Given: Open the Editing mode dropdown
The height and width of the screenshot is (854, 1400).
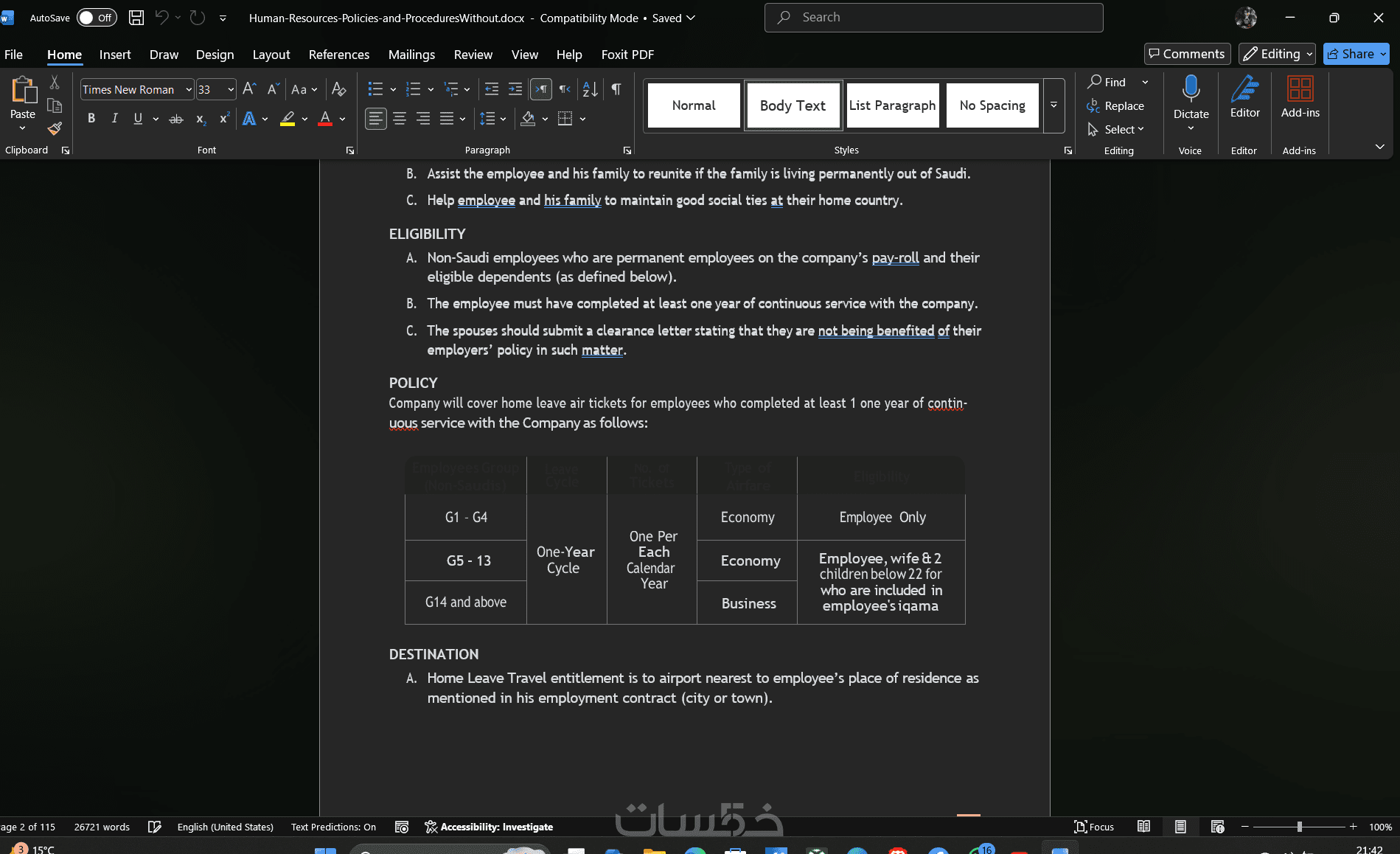Looking at the screenshot, I should point(1278,54).
